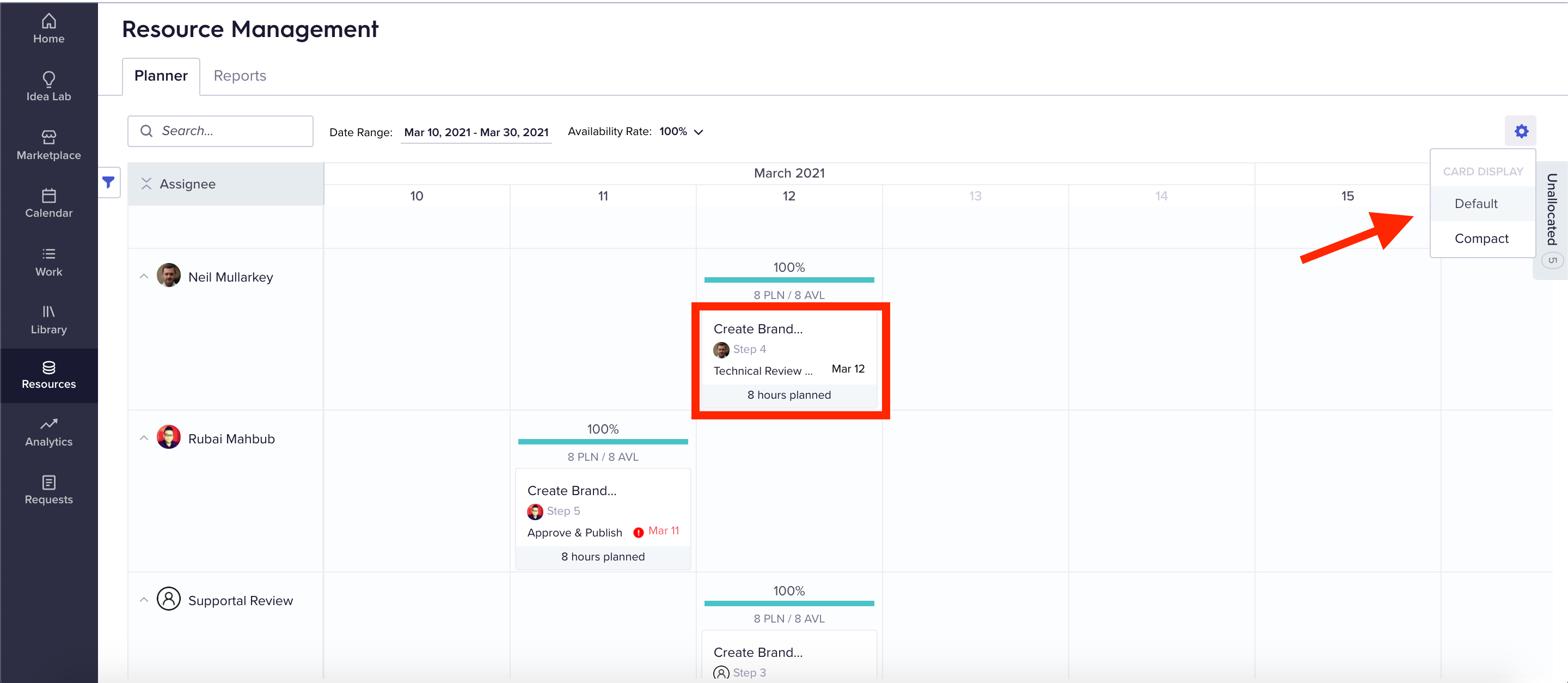Select Default card display
This screenshot has height=683, width=1568.
[1483, 204]
